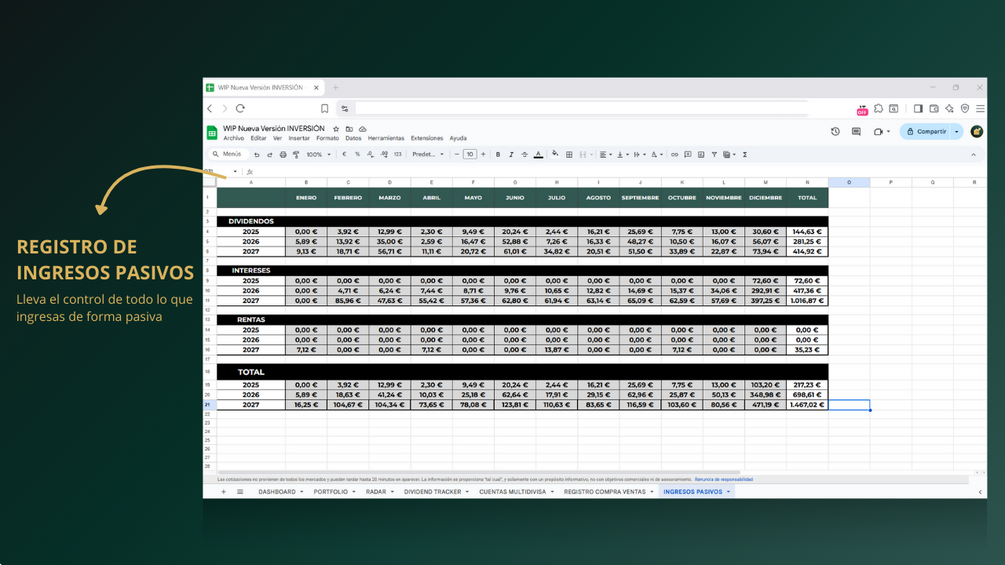The height and width of the screenshot is (565, 1005).
Task: Open the text color picker
Action: click(538, 154)
